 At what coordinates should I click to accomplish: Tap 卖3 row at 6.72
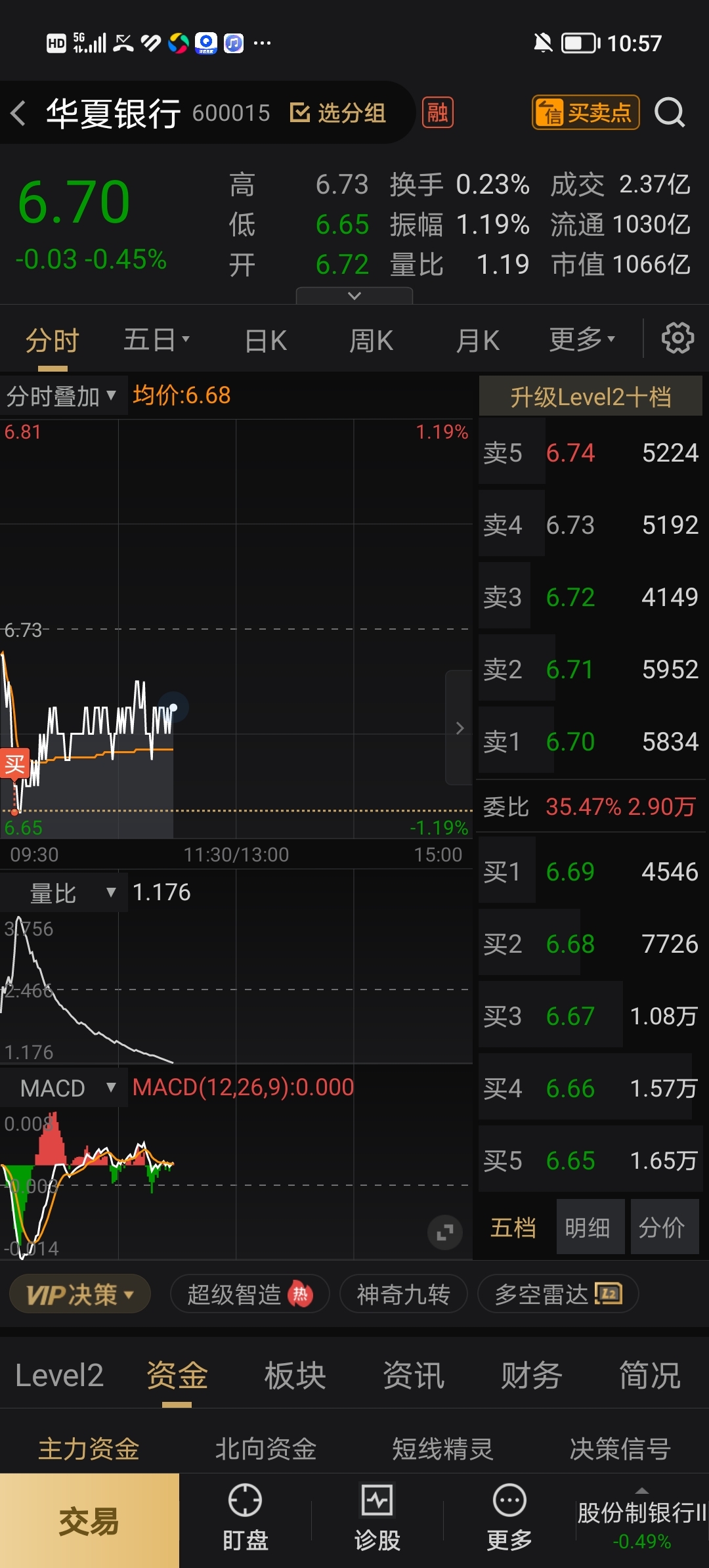(x=591, y=597)
